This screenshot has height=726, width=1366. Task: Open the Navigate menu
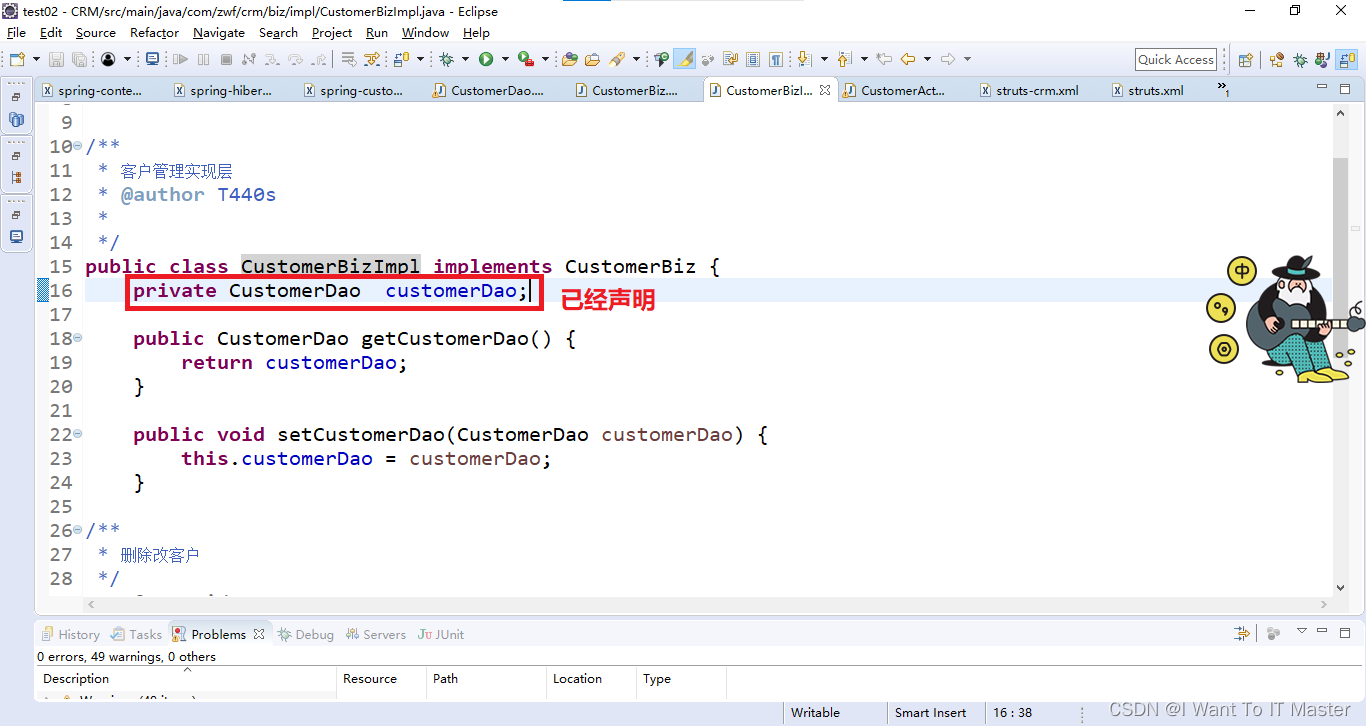(x=219, y=33)
